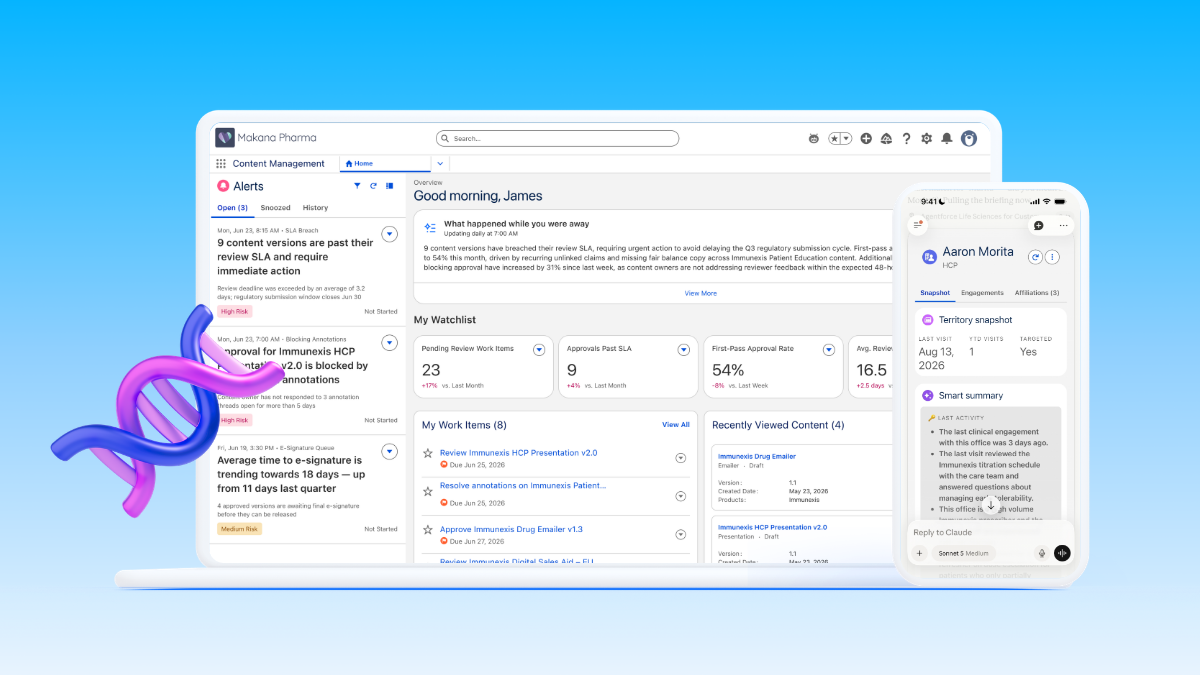The width and height of the screenshot is (1200, 675).
Task: Open dropdown on SLA Breach alert
Action: pyautogui.click(x=390, y=234)
